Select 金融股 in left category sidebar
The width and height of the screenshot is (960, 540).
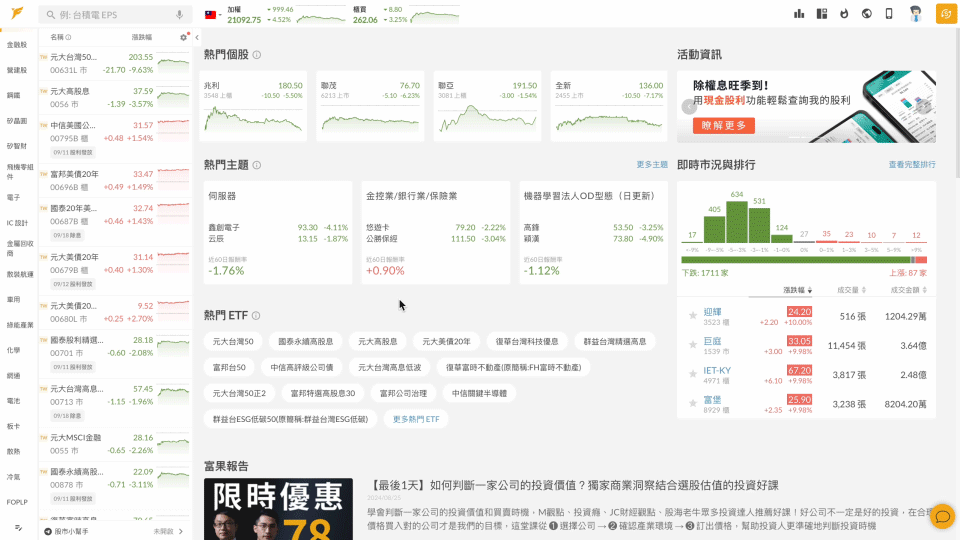pos(17,45)
